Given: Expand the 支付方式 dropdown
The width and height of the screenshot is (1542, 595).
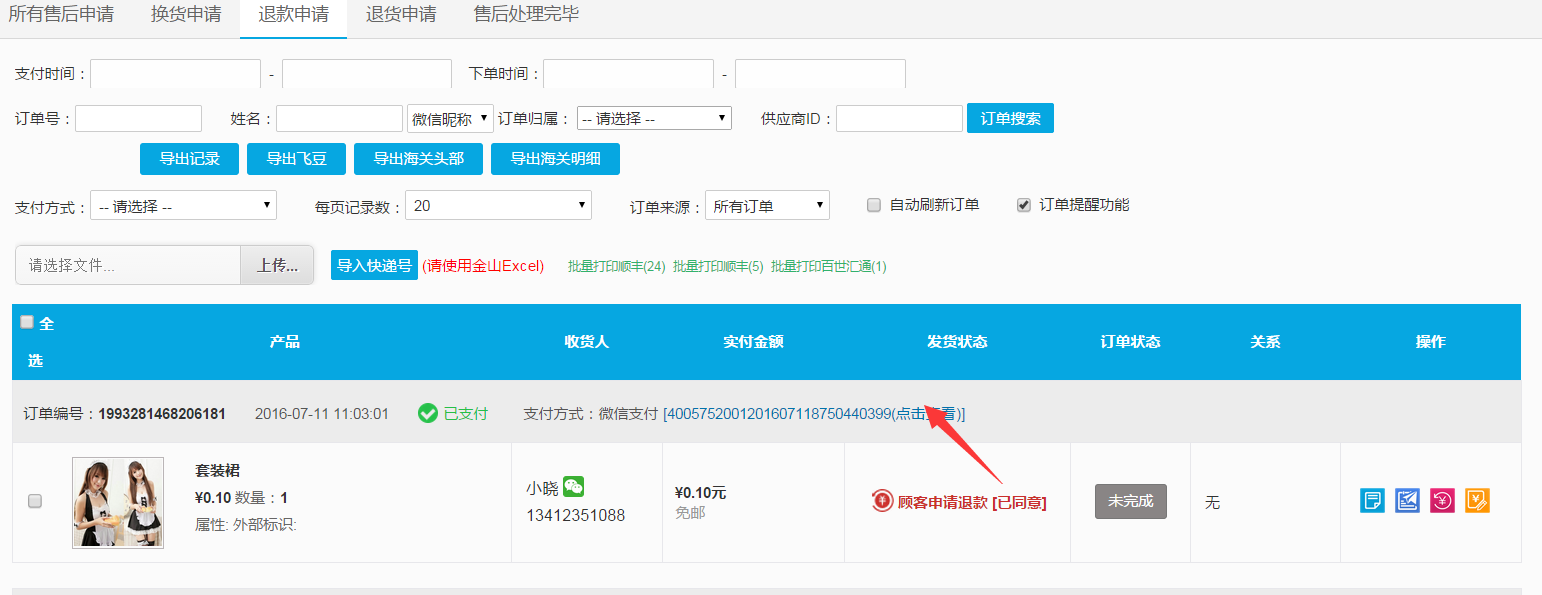Looking at the screenshot, I should click(183, 206).
